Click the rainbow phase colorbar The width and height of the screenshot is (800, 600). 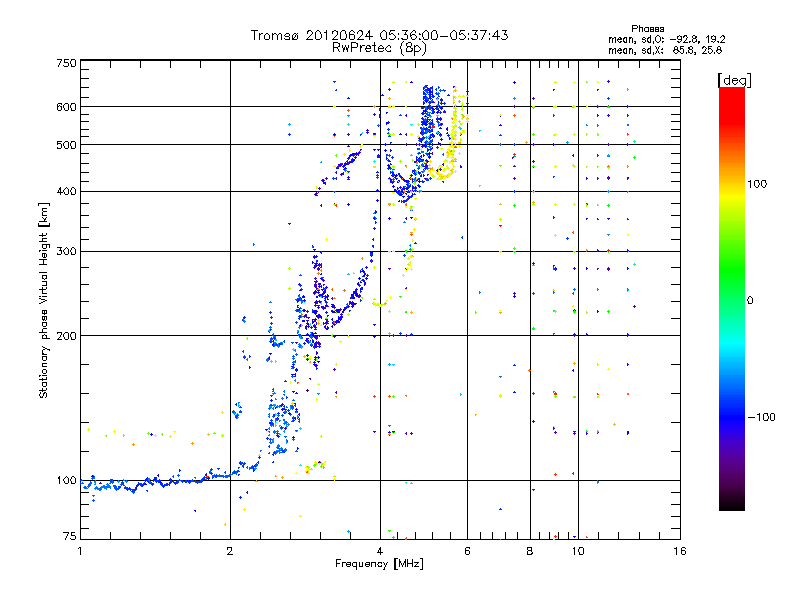point(732,298)
